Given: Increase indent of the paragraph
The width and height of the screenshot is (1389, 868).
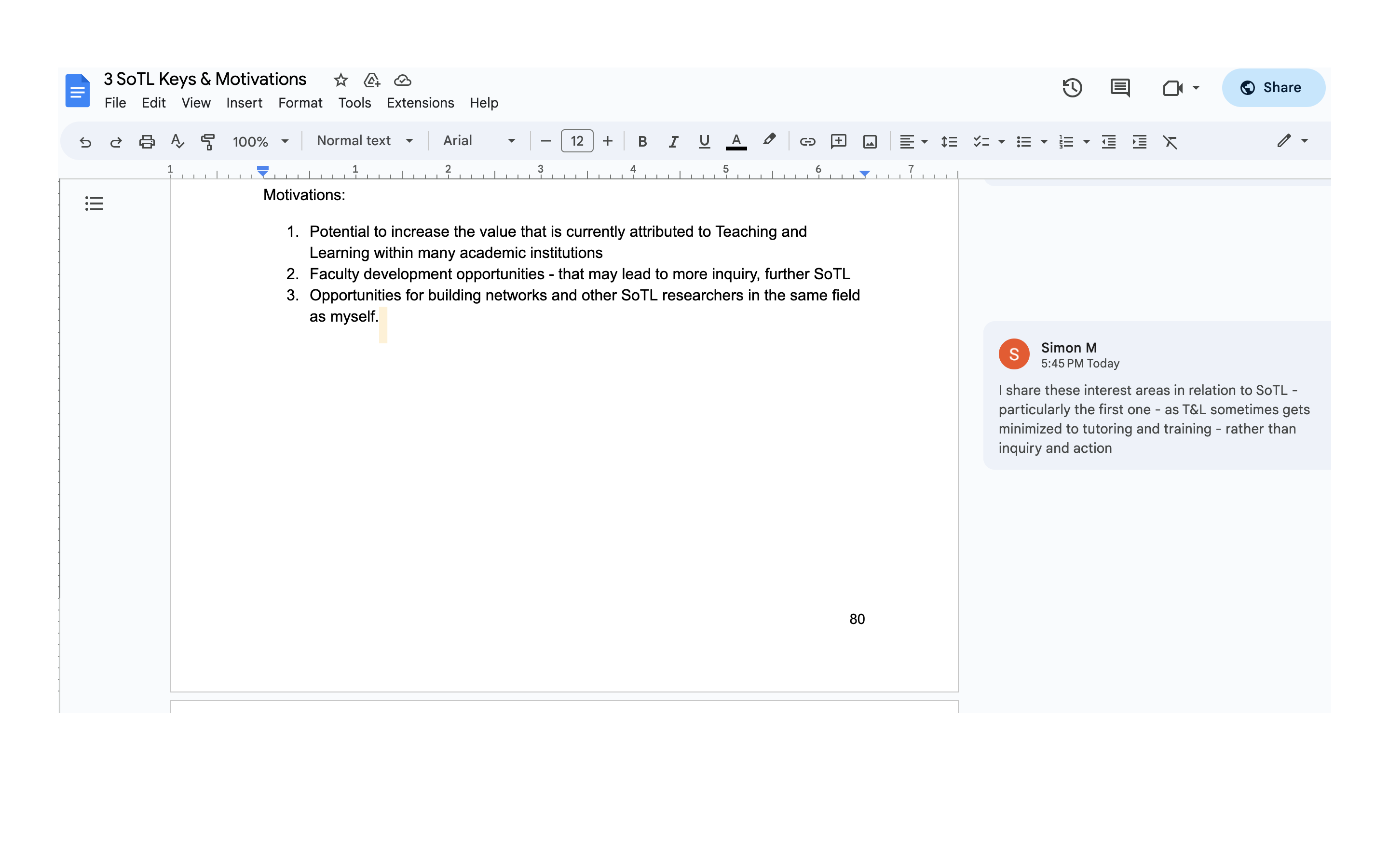Looking at the screenshot, I should coord(1139,142).
